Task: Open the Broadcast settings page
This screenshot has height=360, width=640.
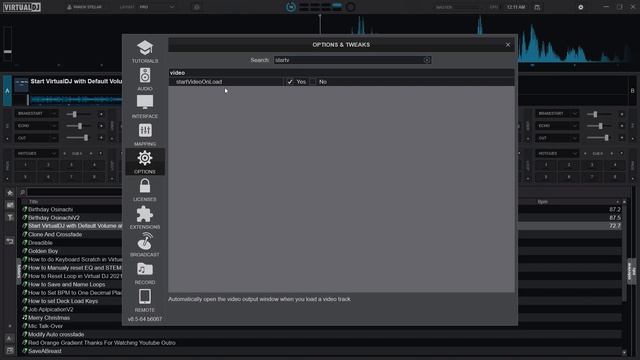Action: coord(145,245)
